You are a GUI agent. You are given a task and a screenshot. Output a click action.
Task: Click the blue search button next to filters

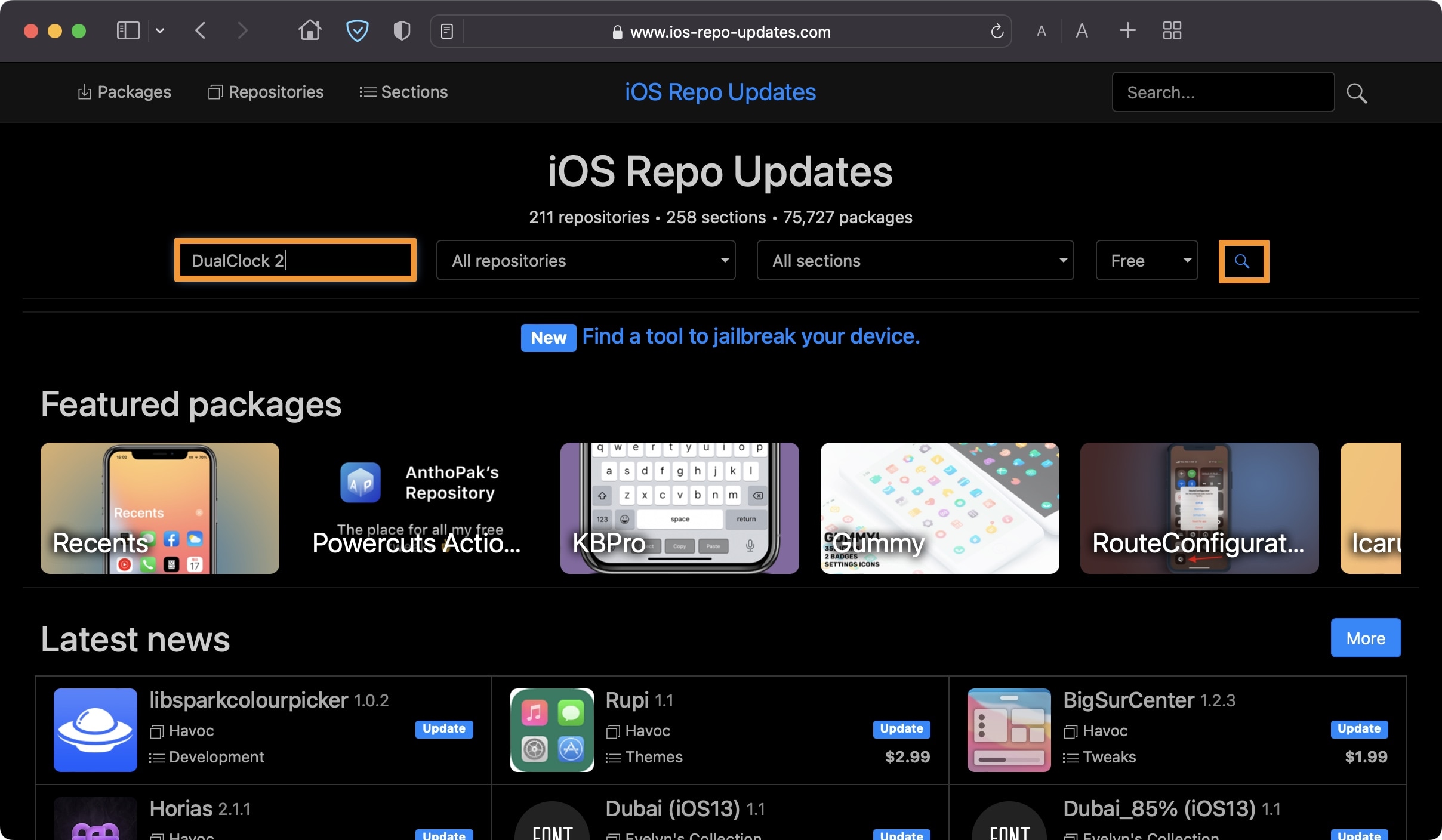tap(1243, 261)
